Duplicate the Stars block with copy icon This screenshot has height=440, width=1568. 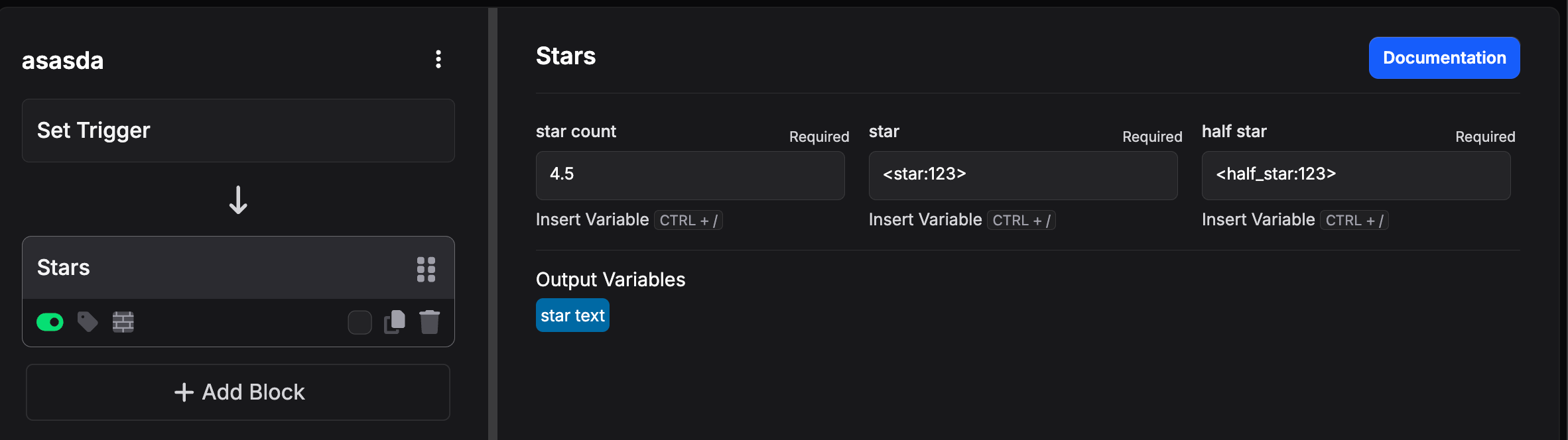(x=395, y=322)
